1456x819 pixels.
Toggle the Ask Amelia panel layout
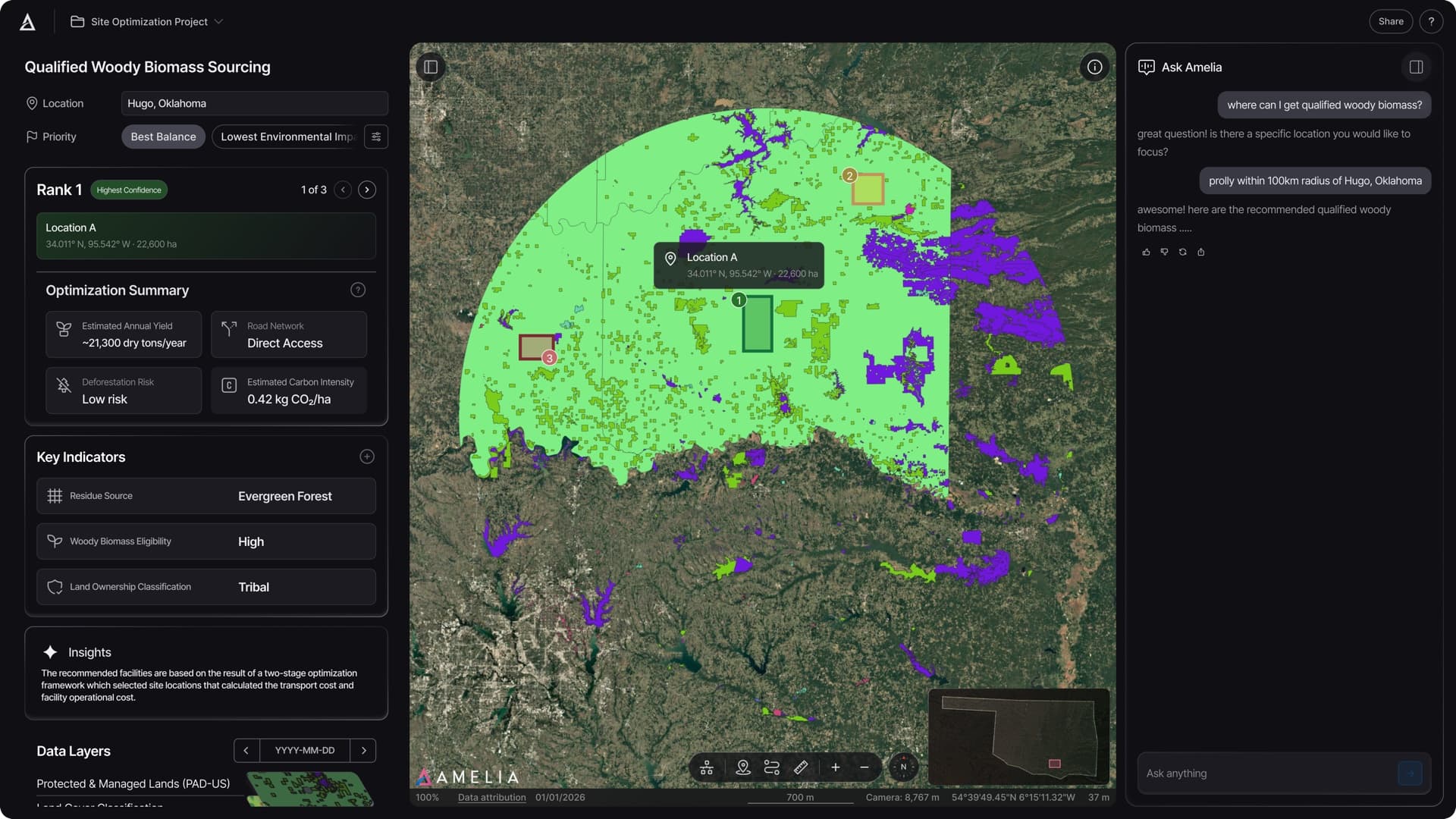[x=1416, y=67]
